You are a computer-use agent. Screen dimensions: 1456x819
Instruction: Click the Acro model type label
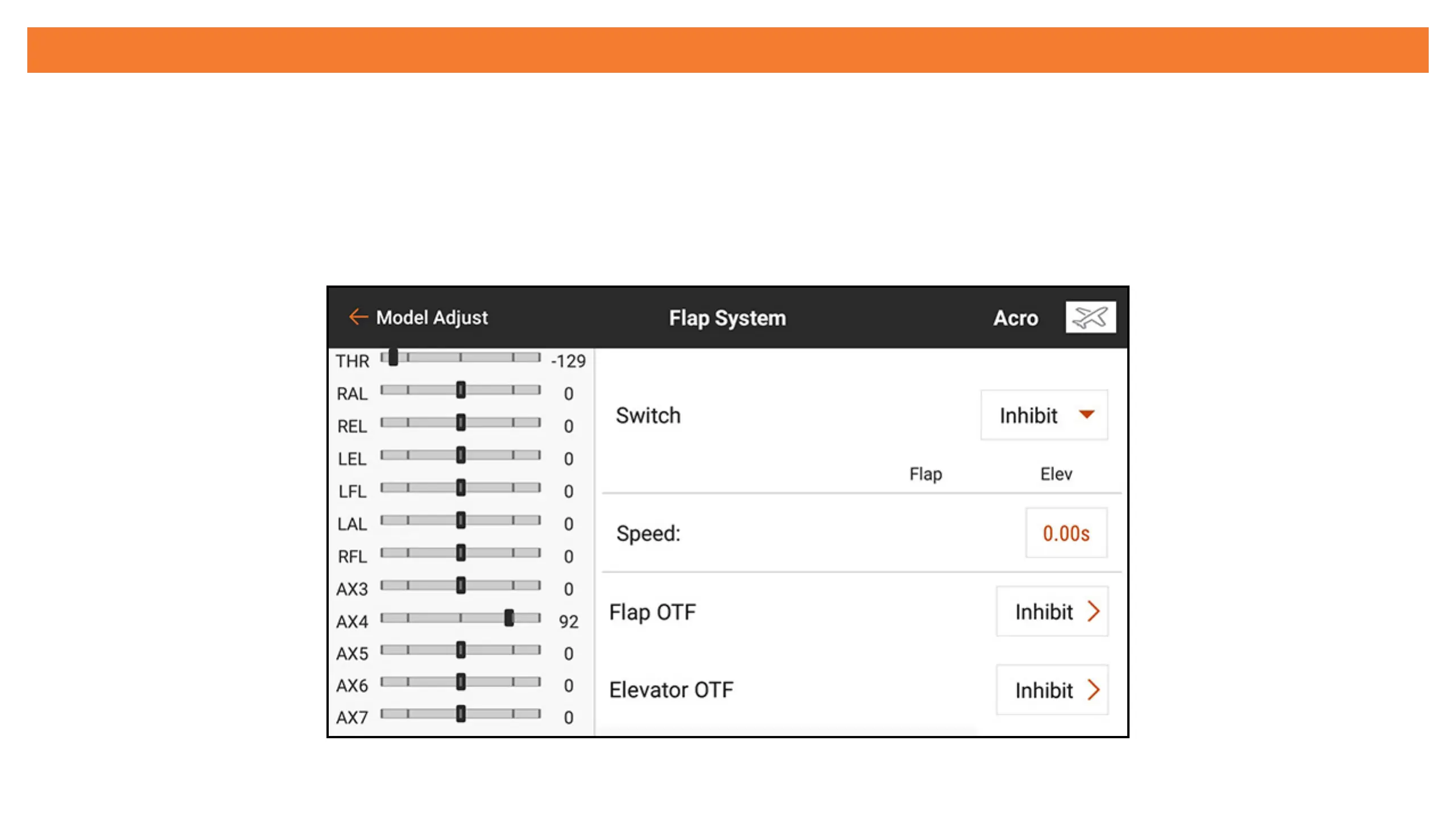1016,318
